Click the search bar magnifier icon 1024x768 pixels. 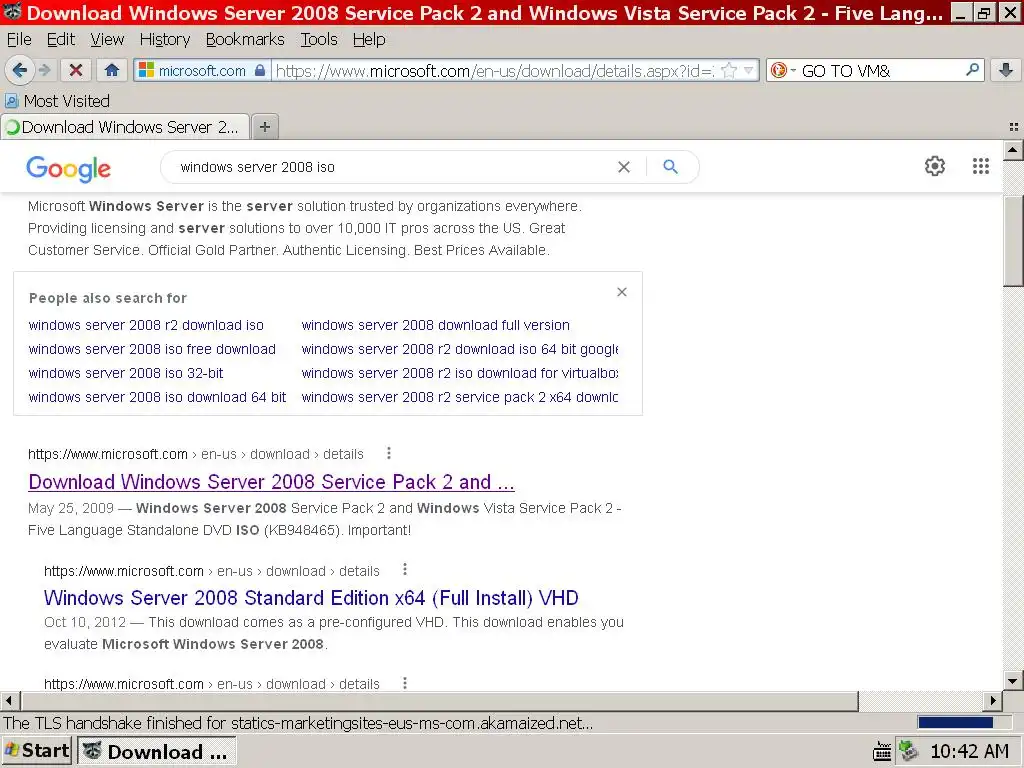972,70
